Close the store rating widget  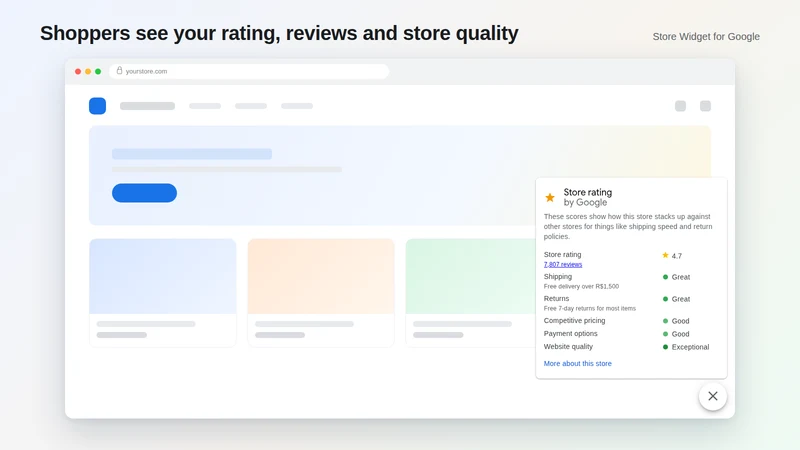pyautogui.click(x=713, y=396)
